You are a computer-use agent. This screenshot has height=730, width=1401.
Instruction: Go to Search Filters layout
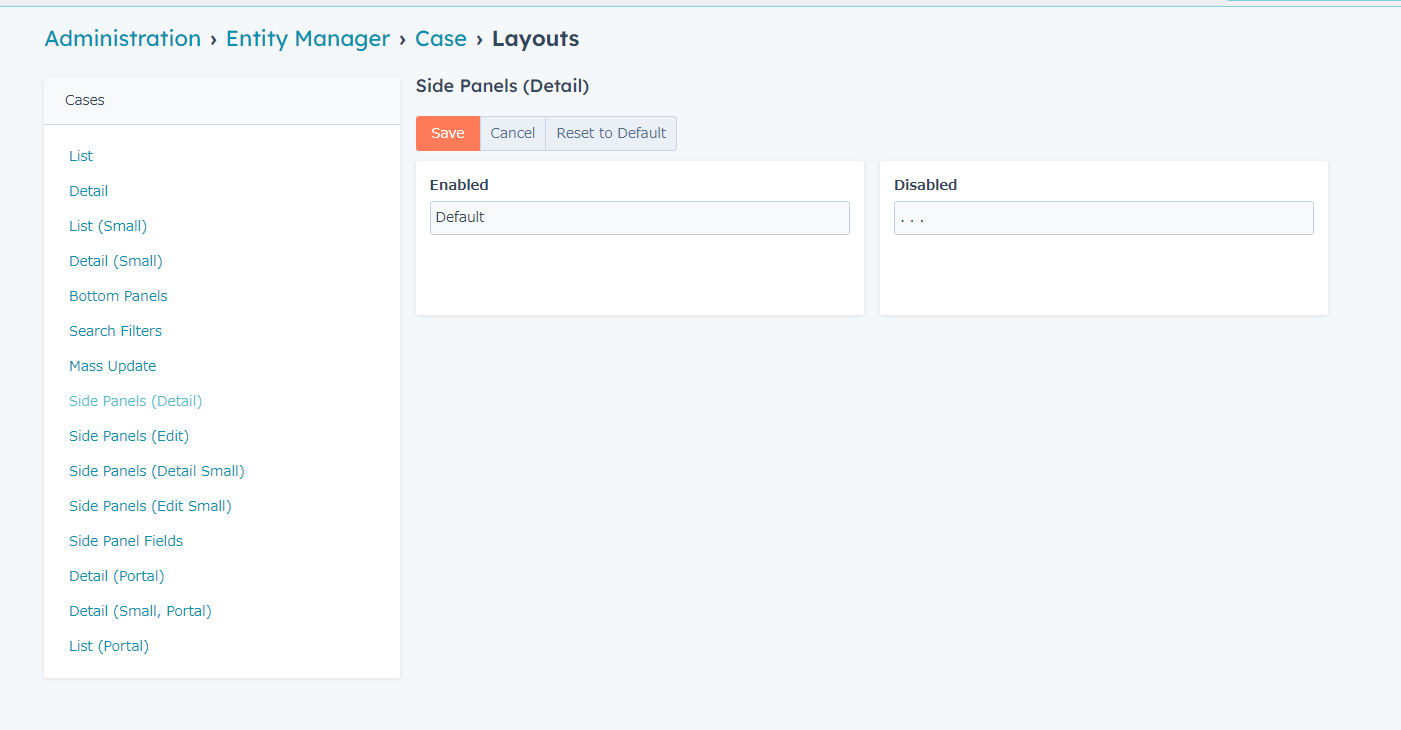click(x=115, y=331)
